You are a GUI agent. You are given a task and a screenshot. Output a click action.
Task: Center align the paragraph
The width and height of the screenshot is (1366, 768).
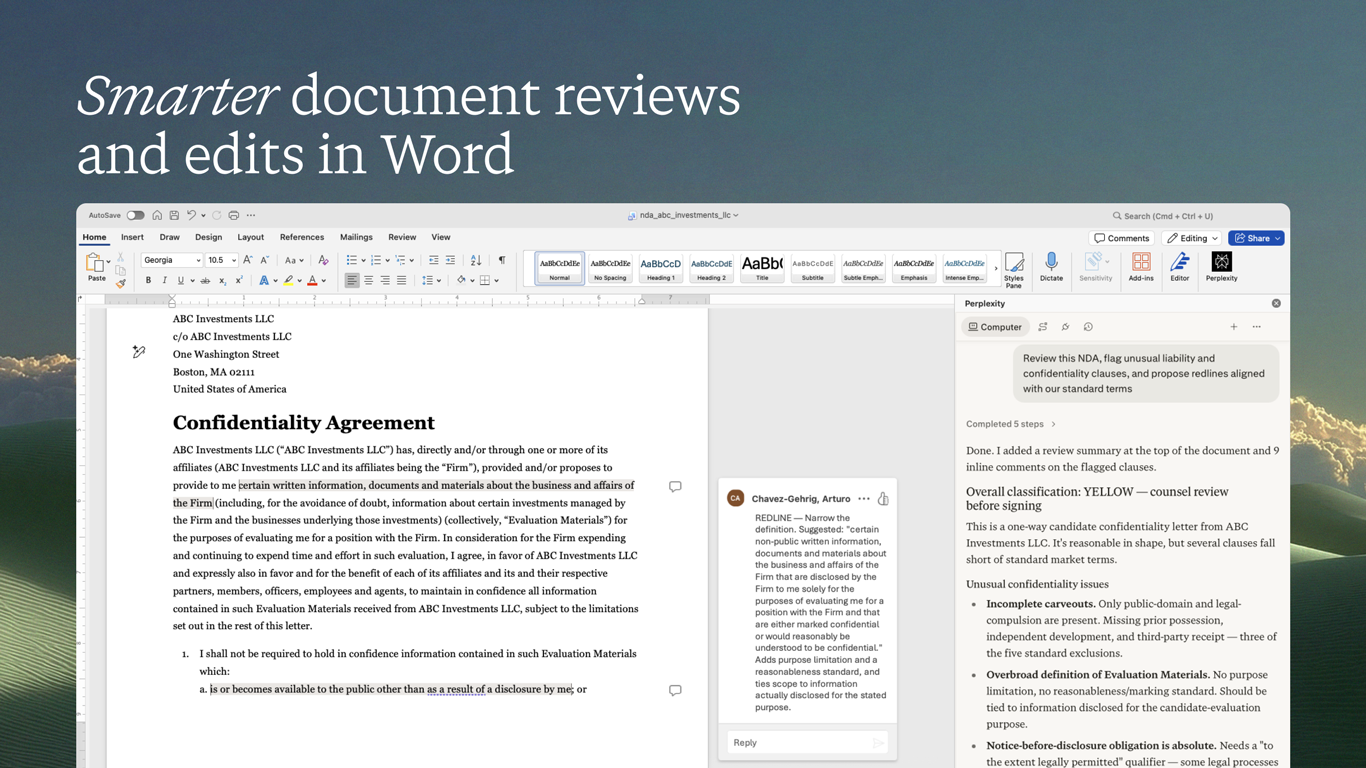coord(368,281)
